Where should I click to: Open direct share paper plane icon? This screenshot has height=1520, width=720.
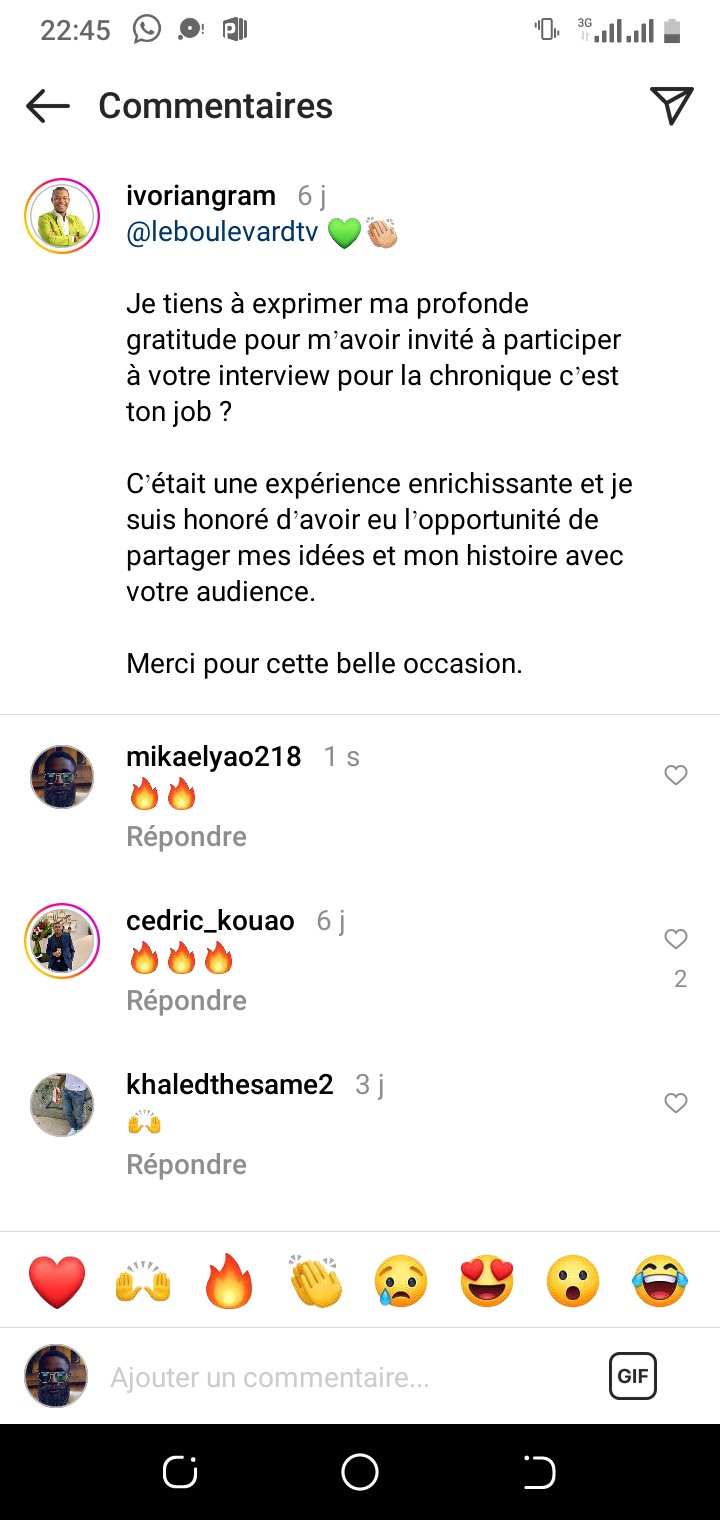pos(671,105)
